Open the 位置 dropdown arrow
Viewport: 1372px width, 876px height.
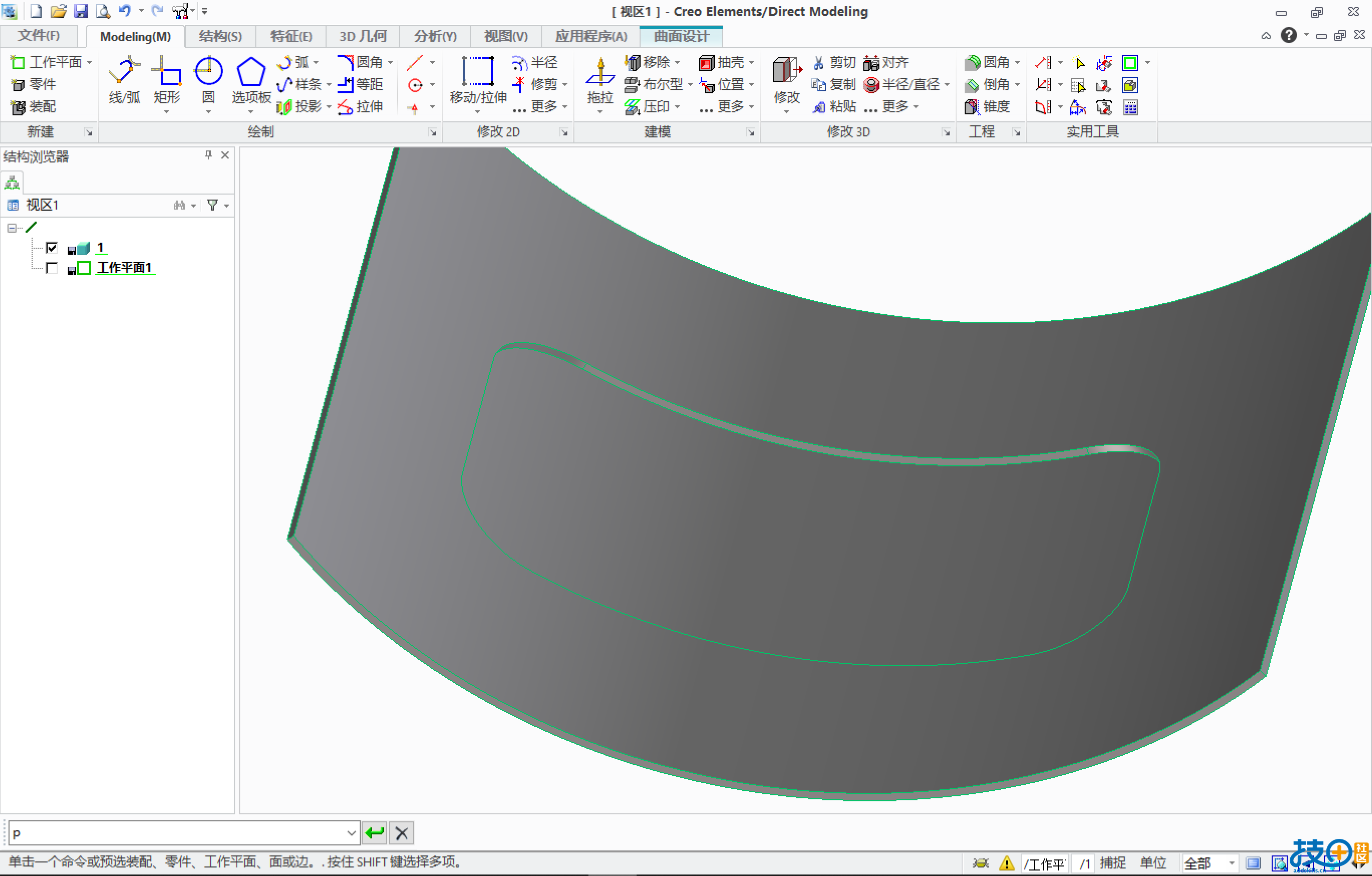coord(751,85)
